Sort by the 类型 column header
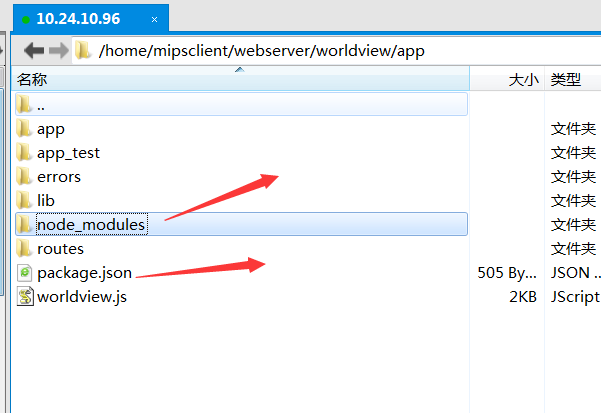This screenshot has width=601, height=413. point(573,79)
